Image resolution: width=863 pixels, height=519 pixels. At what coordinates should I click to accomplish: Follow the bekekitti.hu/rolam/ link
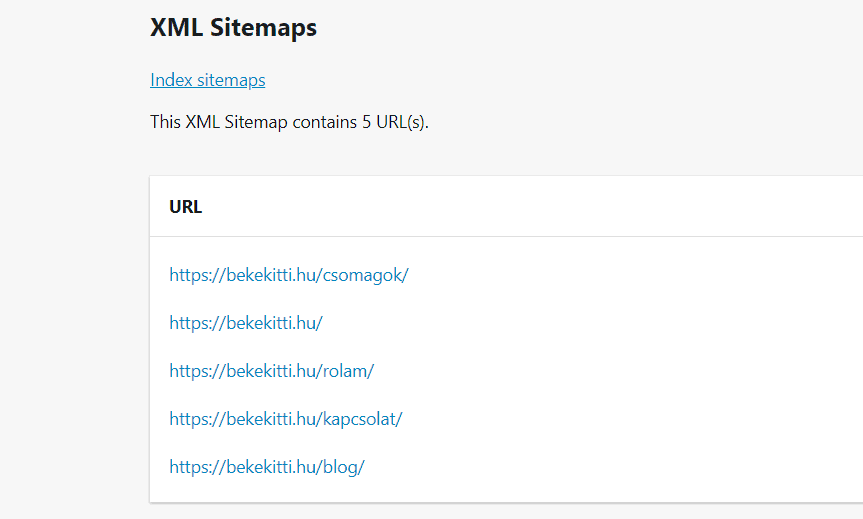pyautogui.click(x=272, y=370)
